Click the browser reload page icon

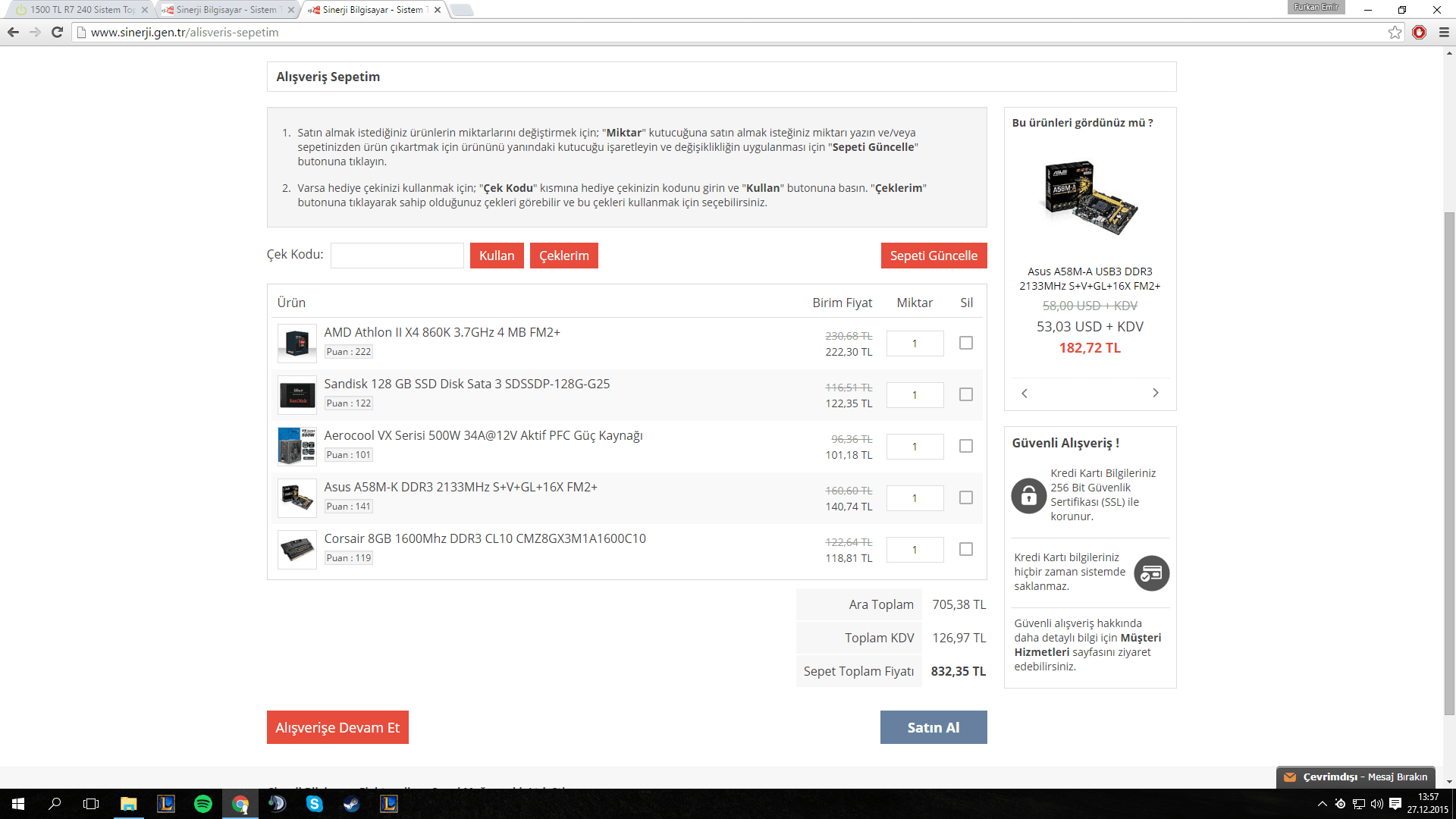pyautogui.click(x=57, y=32)
